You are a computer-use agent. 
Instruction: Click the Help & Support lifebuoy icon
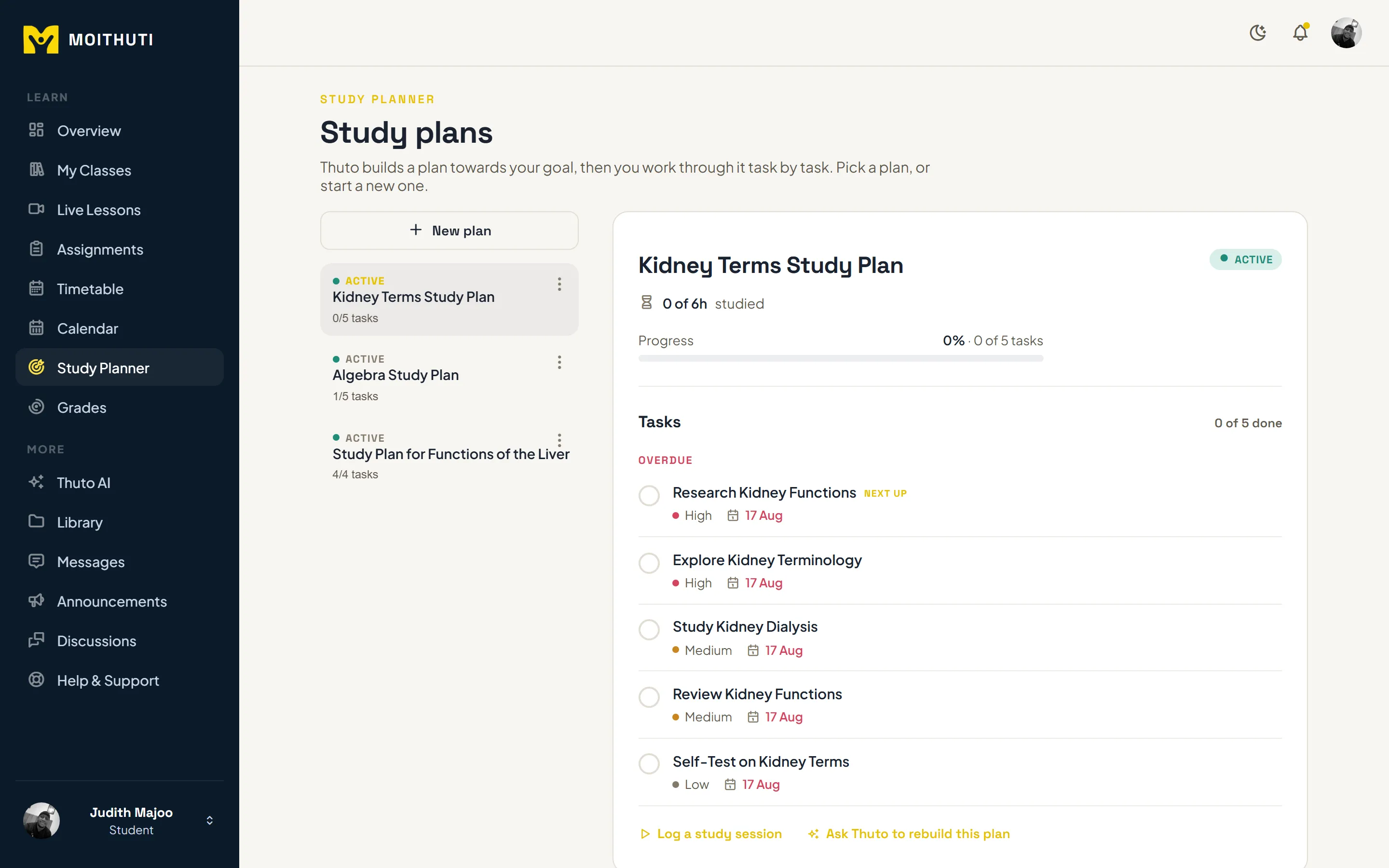pos(36,680)
